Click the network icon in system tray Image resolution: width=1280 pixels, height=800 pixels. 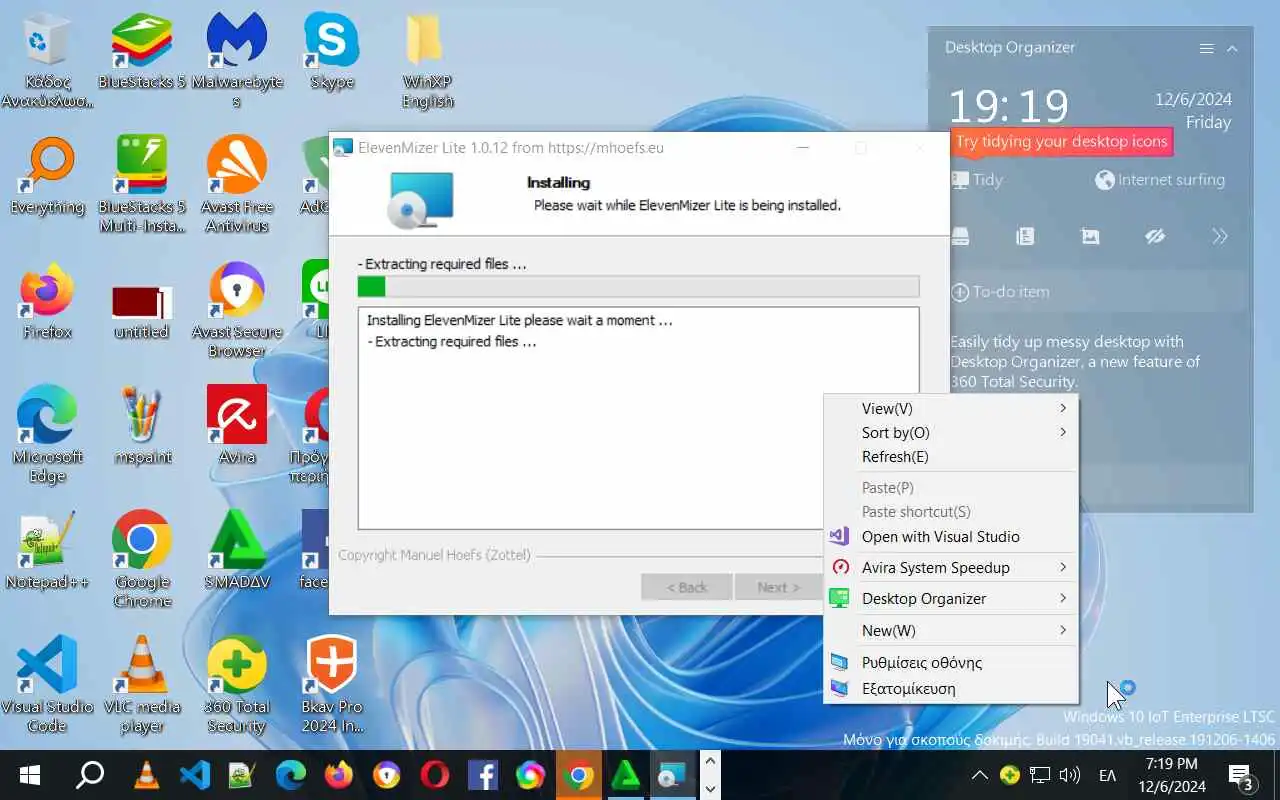(1040, 775)
